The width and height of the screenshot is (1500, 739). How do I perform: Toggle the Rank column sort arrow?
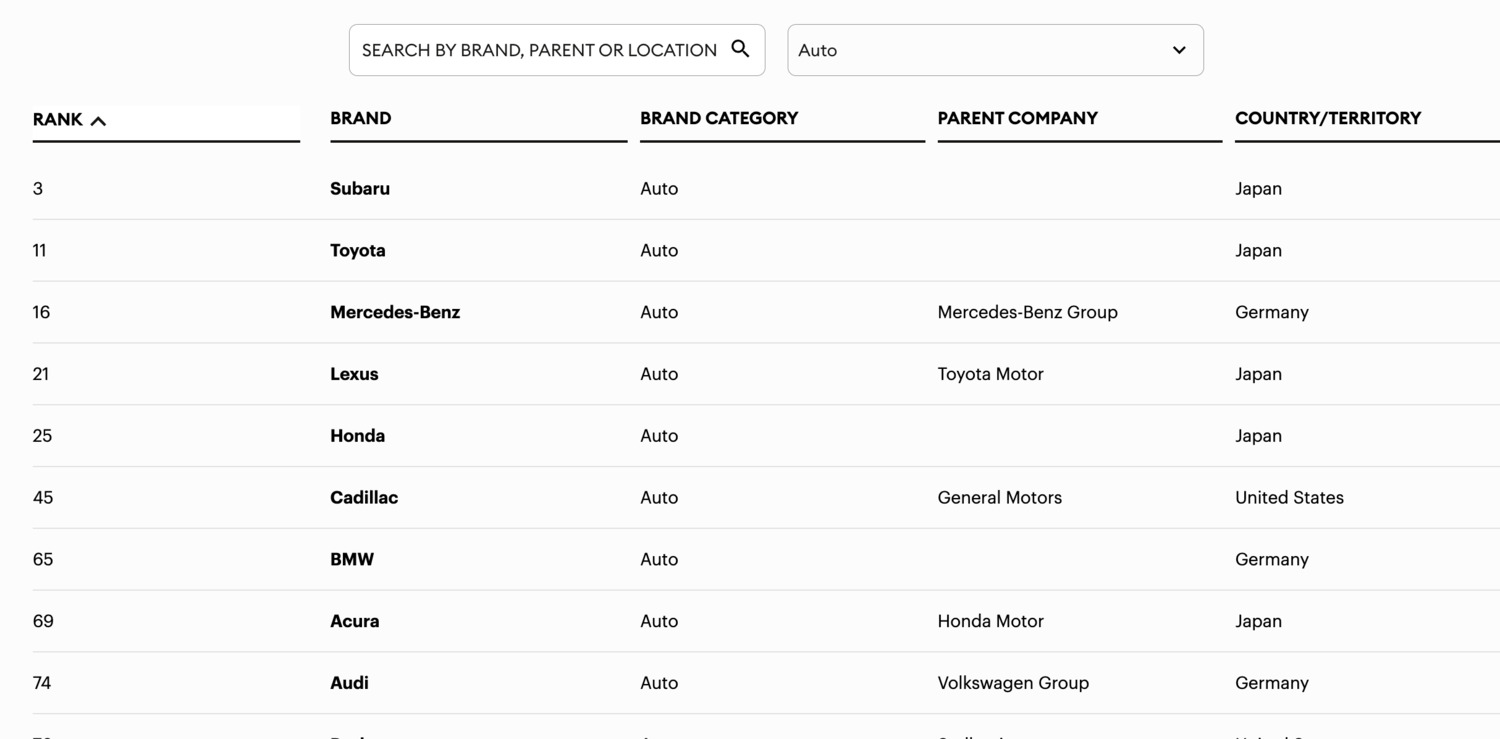(x=98, y=121)
